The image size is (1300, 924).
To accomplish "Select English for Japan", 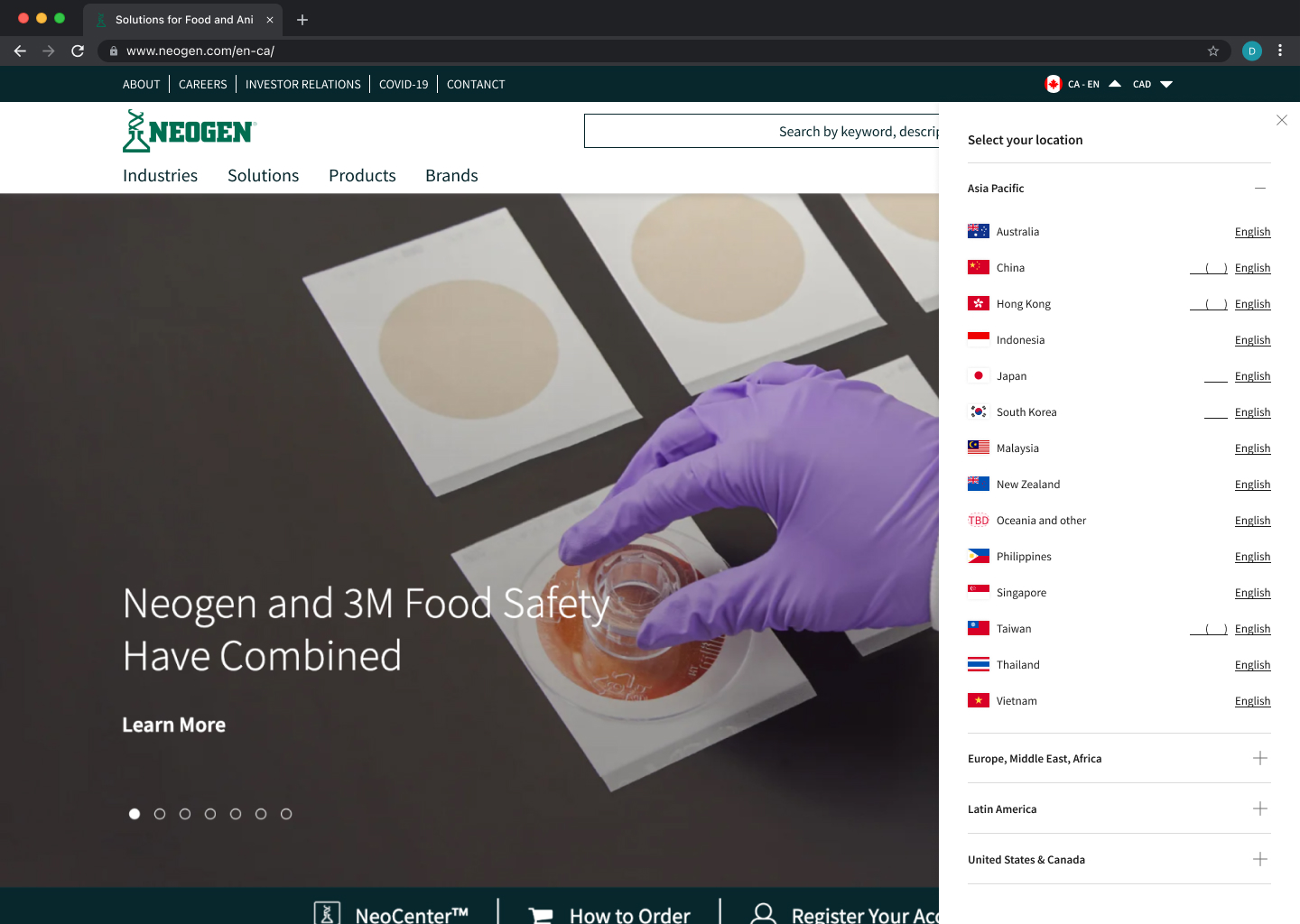I will coord(1252,376).
